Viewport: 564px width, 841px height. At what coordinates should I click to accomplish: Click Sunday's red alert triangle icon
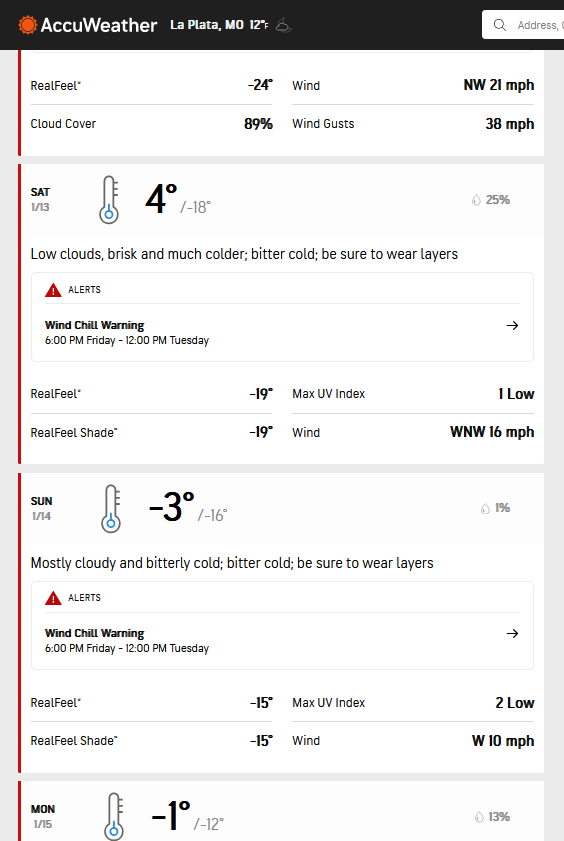[53, 598]
